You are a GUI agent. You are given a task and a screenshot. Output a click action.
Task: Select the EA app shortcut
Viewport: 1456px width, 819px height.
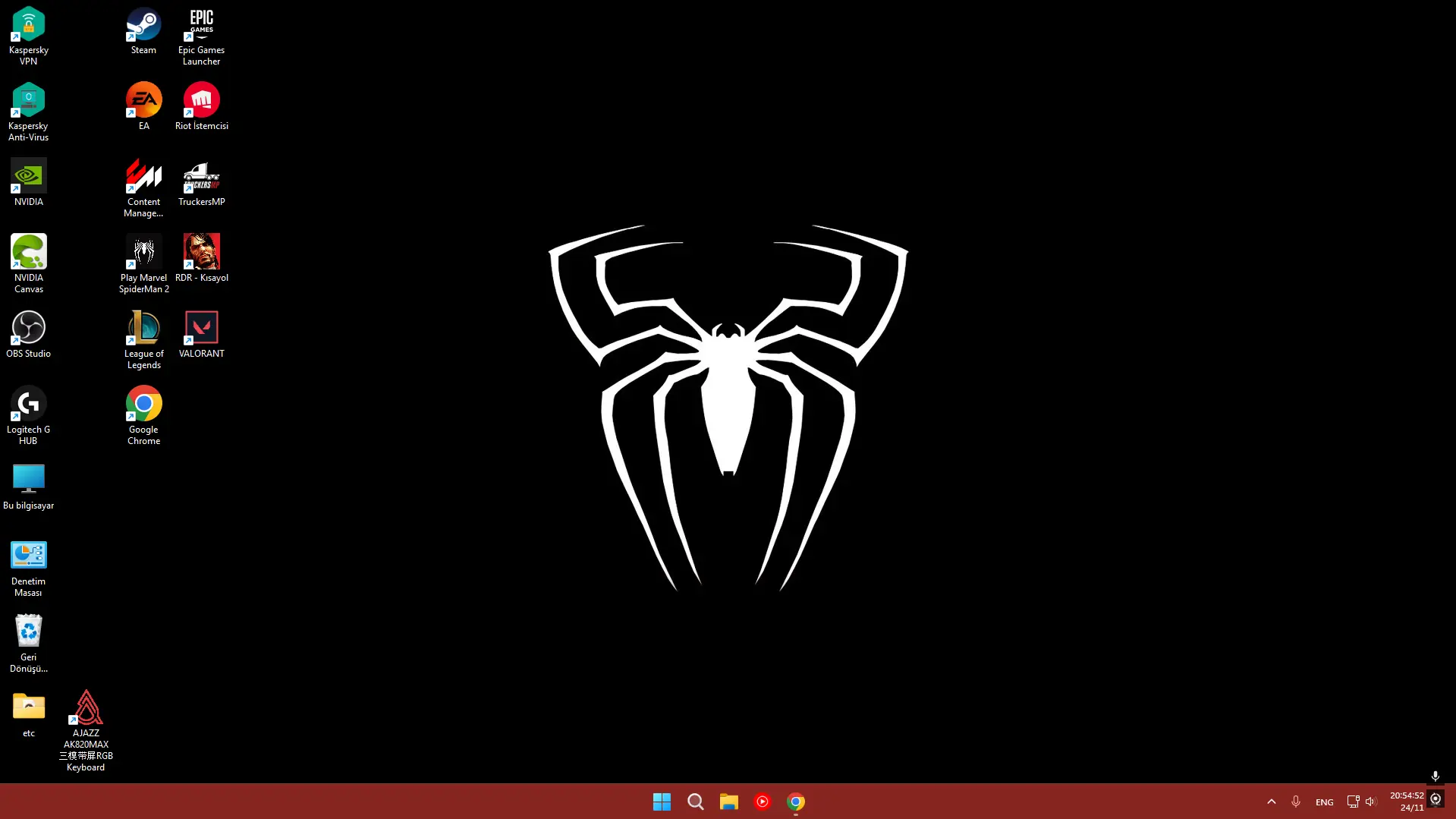143,106
